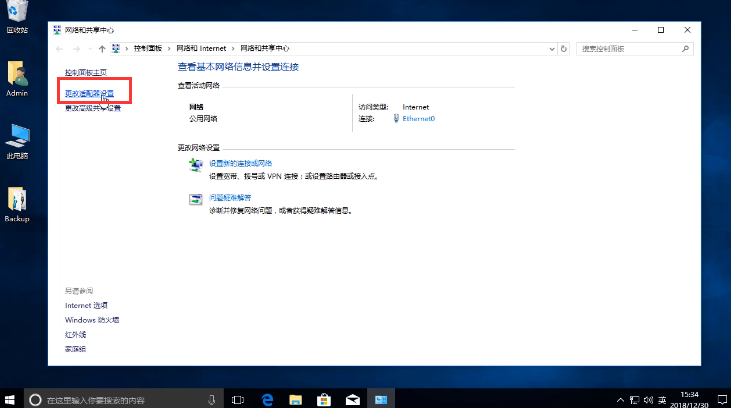731x408 pixels.
Task: Click the search control panel field
Action: click(x=634, y=48)
